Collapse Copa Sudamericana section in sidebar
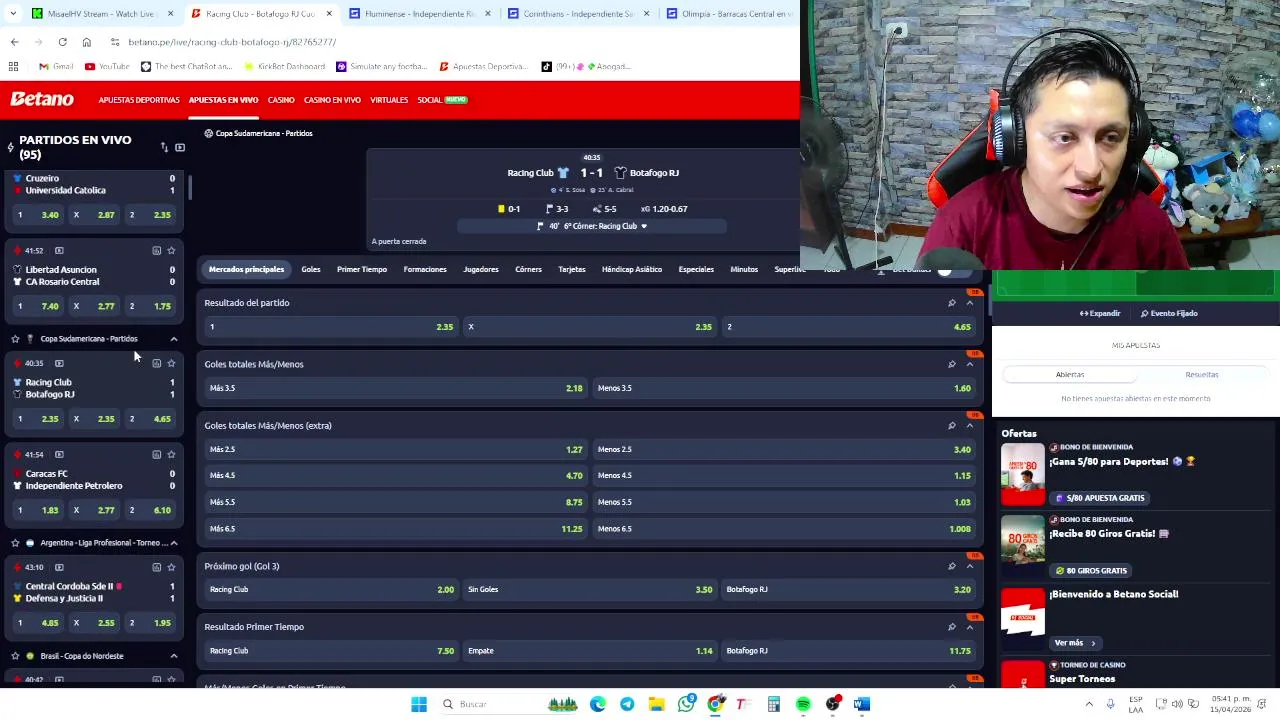The height and width of the screenshot is (720, 1280). click(174, 339)
